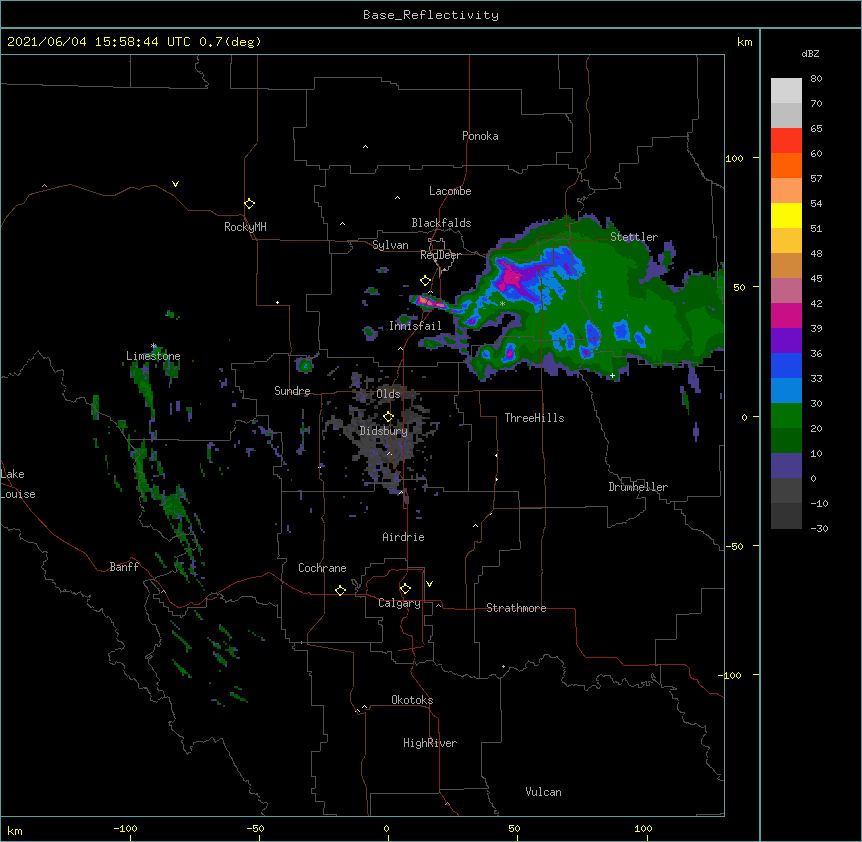Select the yellow 51–54 dBZ legend swatch
862x842 pixels.
pos(786,215)
